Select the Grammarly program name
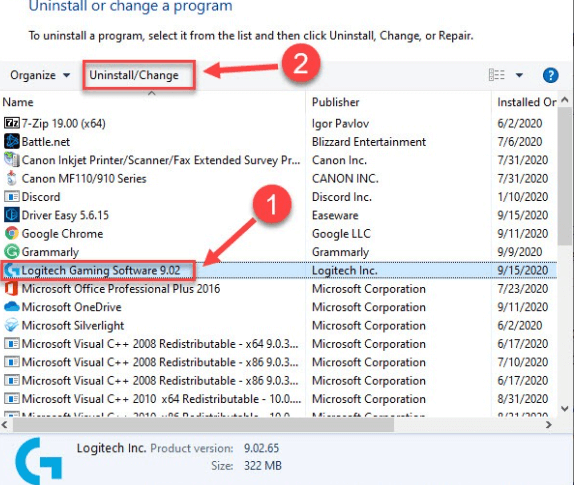The image size is (574, 485). pos(50,252)
